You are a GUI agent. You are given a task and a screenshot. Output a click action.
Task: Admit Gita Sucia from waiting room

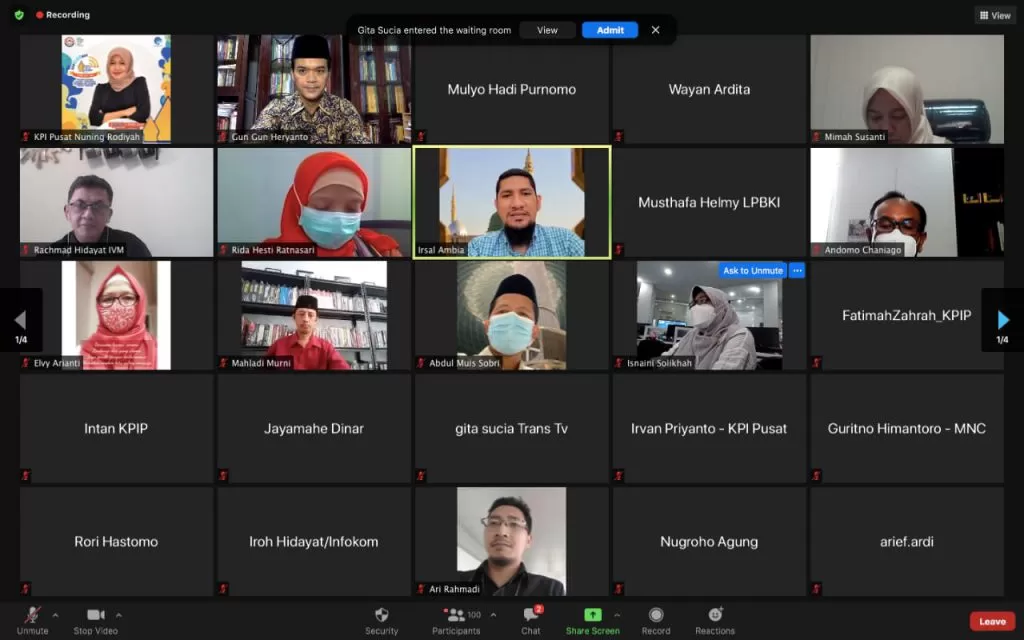click(610, 30)
